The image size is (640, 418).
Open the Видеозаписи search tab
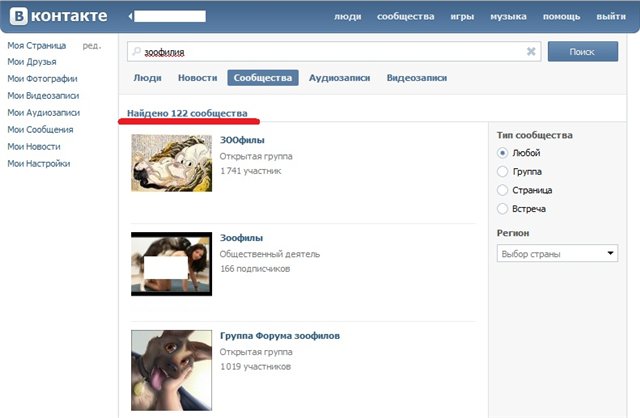coord(416,78)
